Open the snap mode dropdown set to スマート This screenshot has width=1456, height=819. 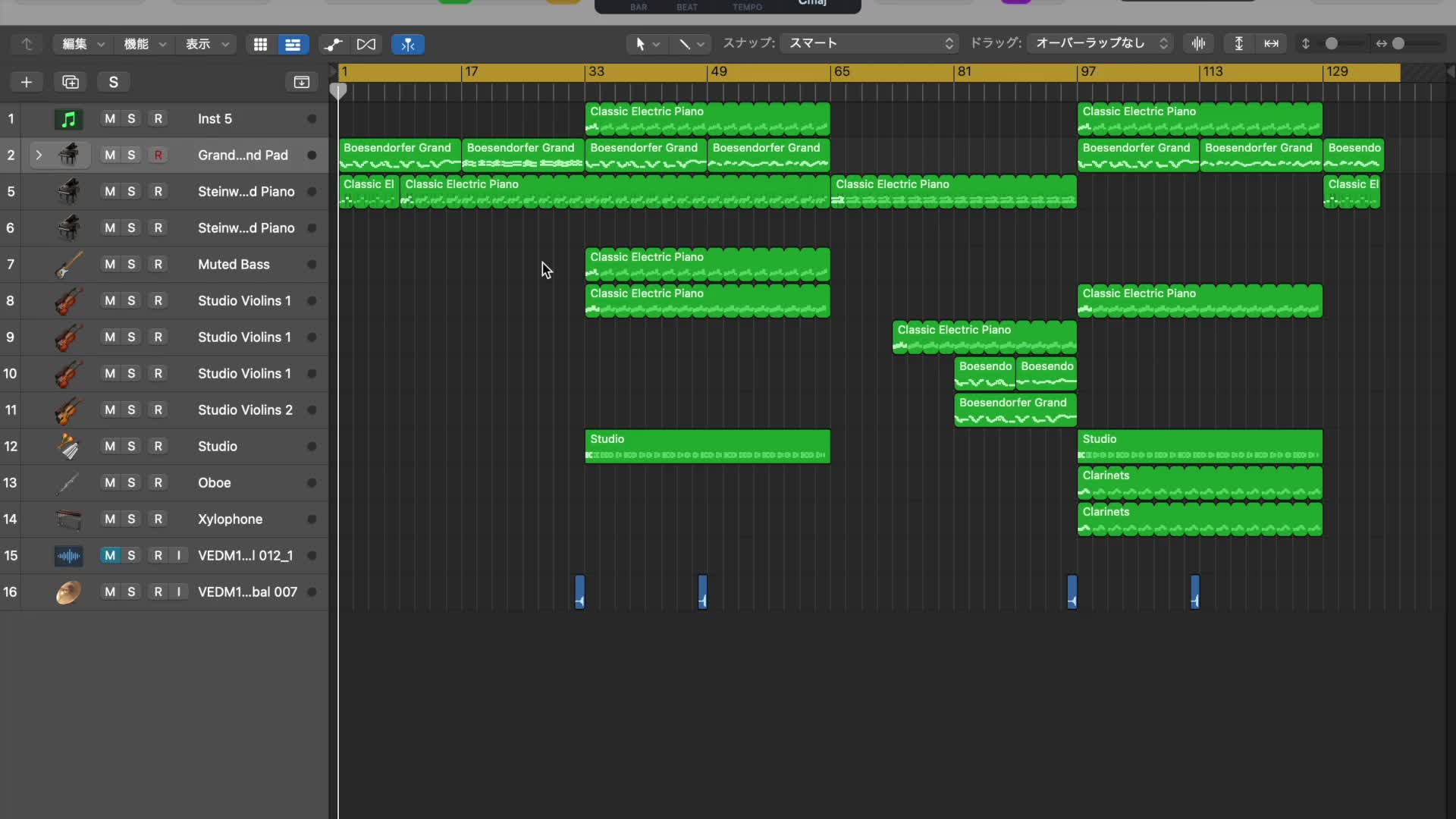[x=870, y=43]
